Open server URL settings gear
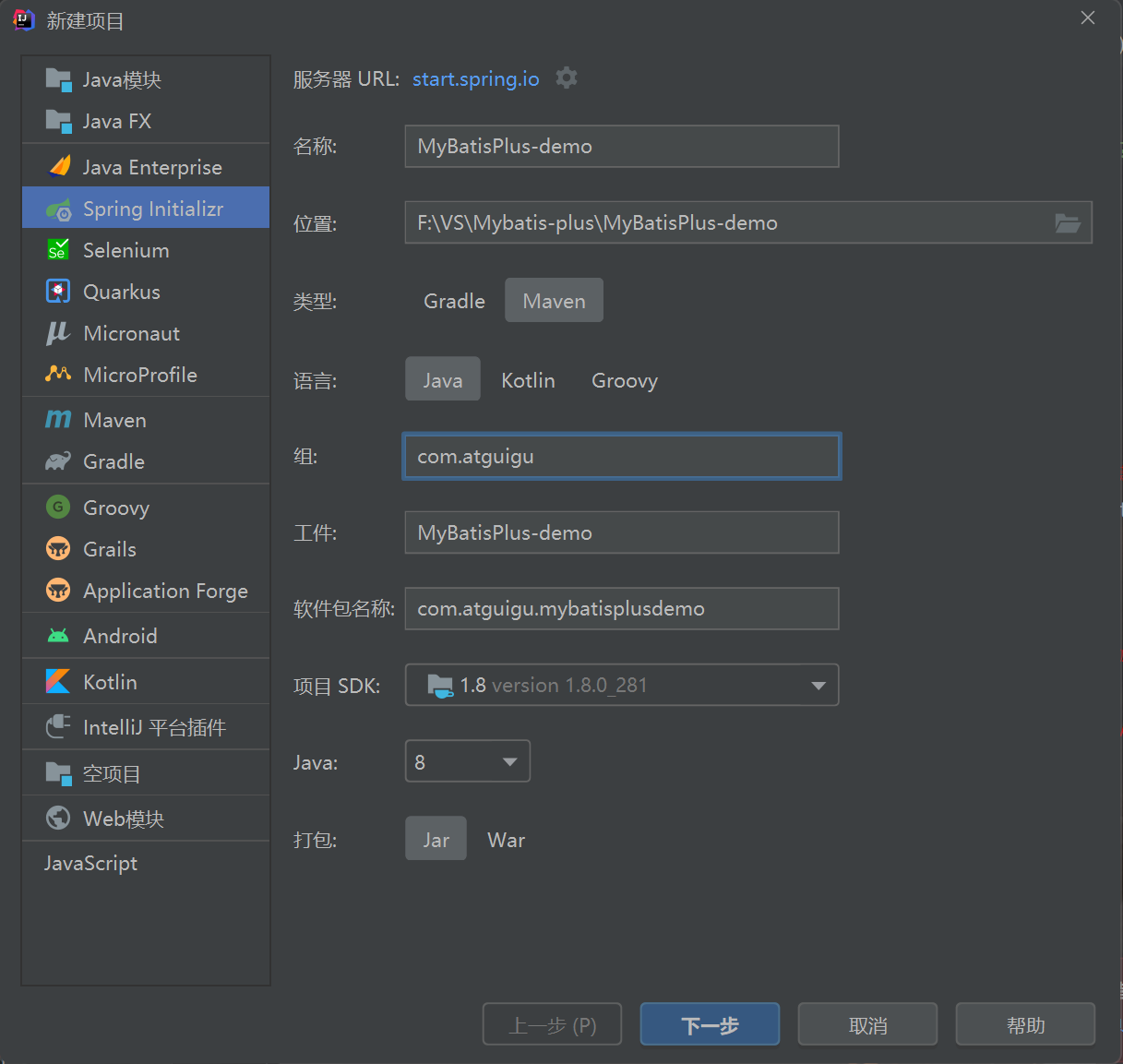This screenshot has height=1064, width=1123. point(567,78)
